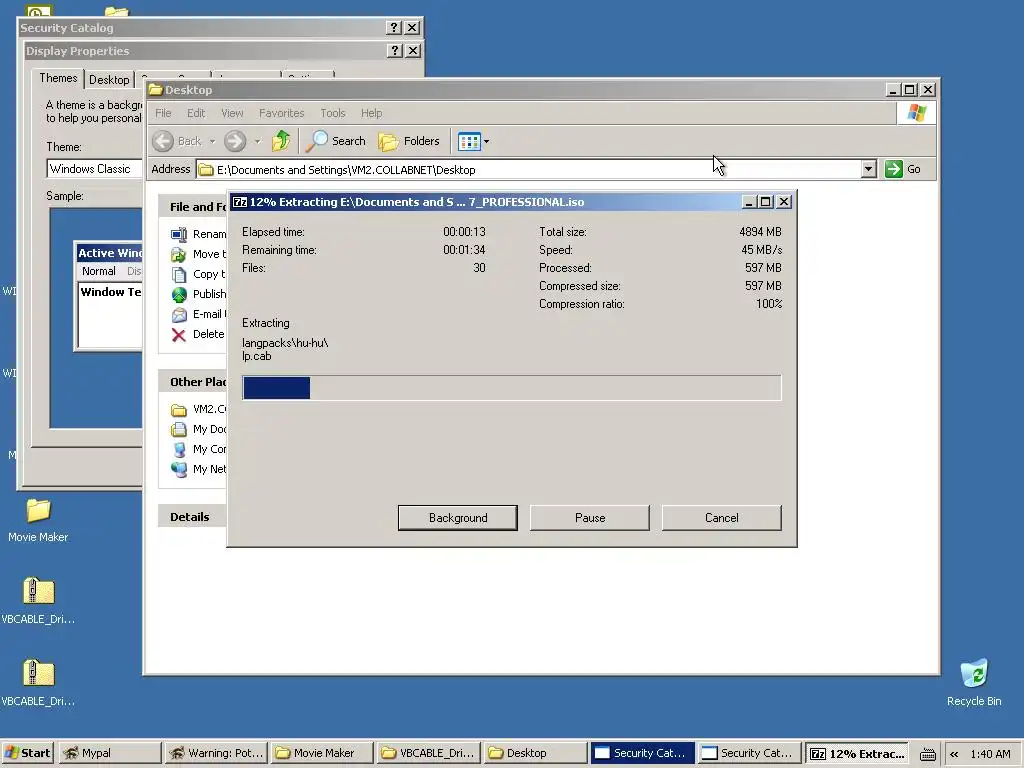
Task: Click Help button in Display Properties title
Action: point(394,50)
